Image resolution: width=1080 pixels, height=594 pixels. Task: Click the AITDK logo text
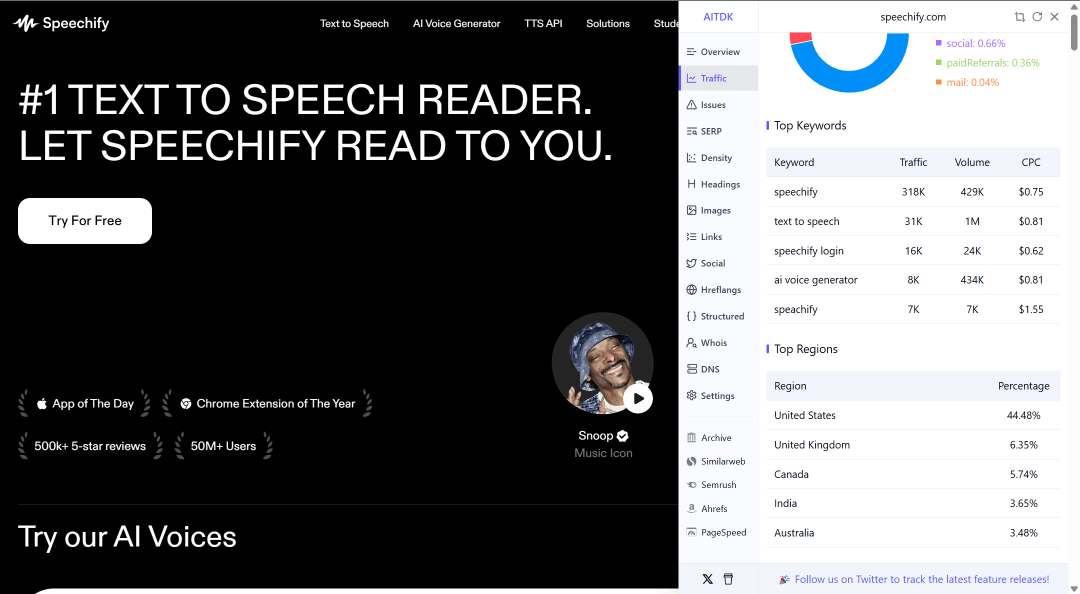718,17
